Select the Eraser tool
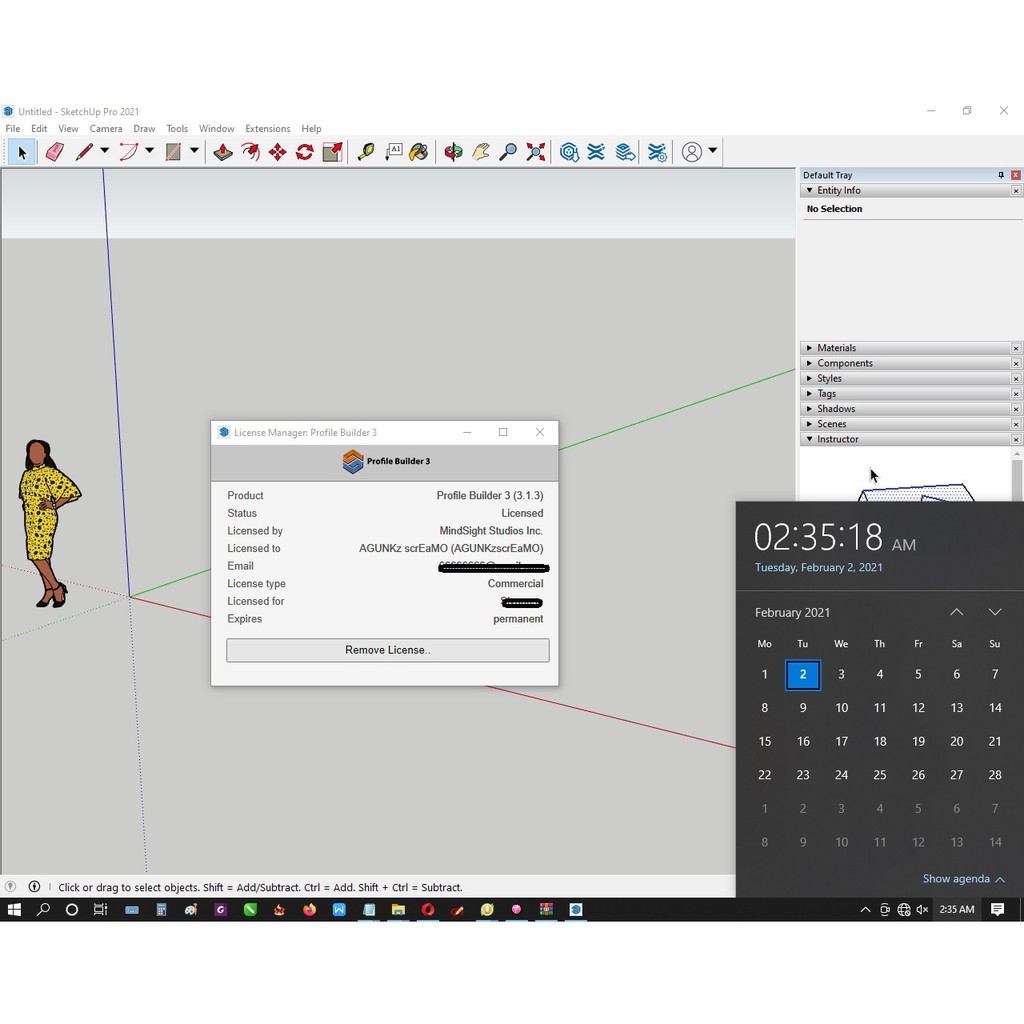This screenshot has width=1024, height=1024. [x=54, y=152]
